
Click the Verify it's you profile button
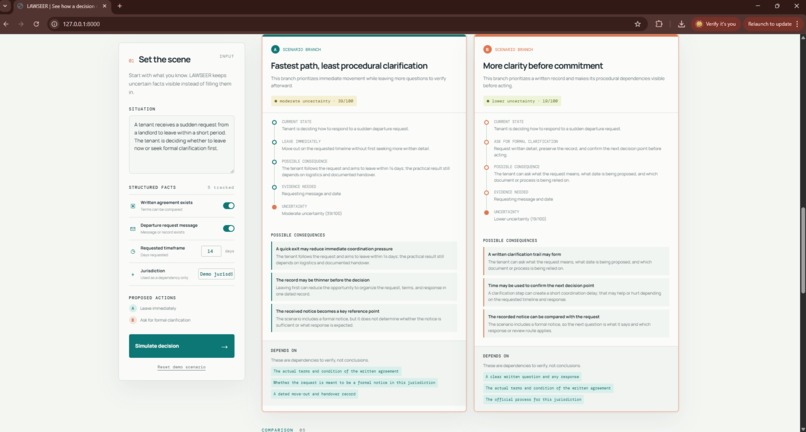716,24
